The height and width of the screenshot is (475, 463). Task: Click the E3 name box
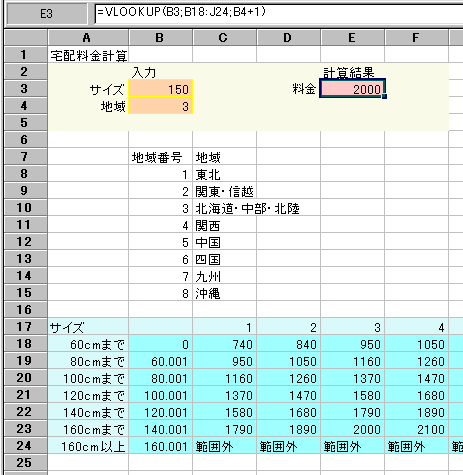point(47,14)
